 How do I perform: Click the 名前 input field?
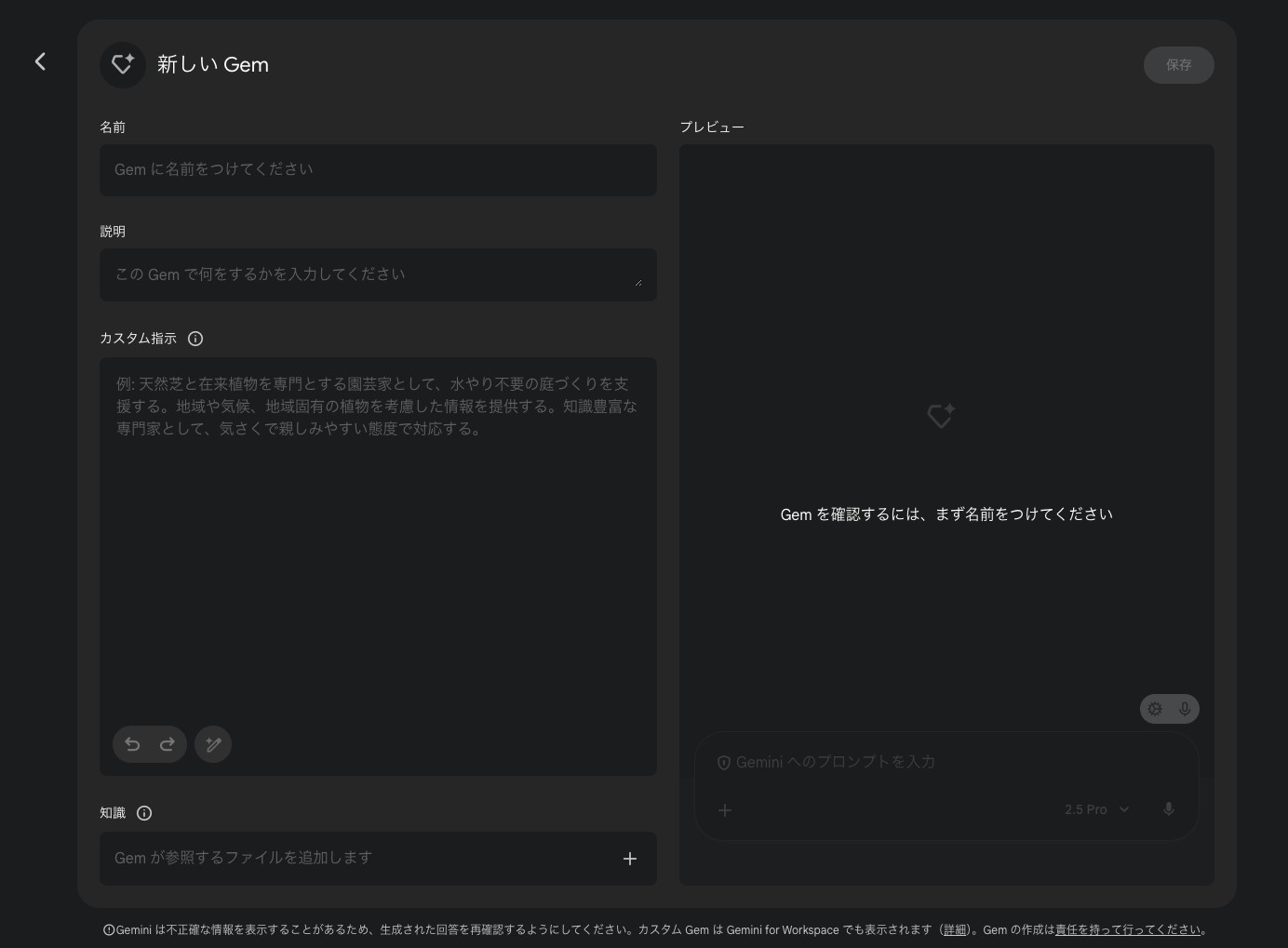tap(378, 170)
